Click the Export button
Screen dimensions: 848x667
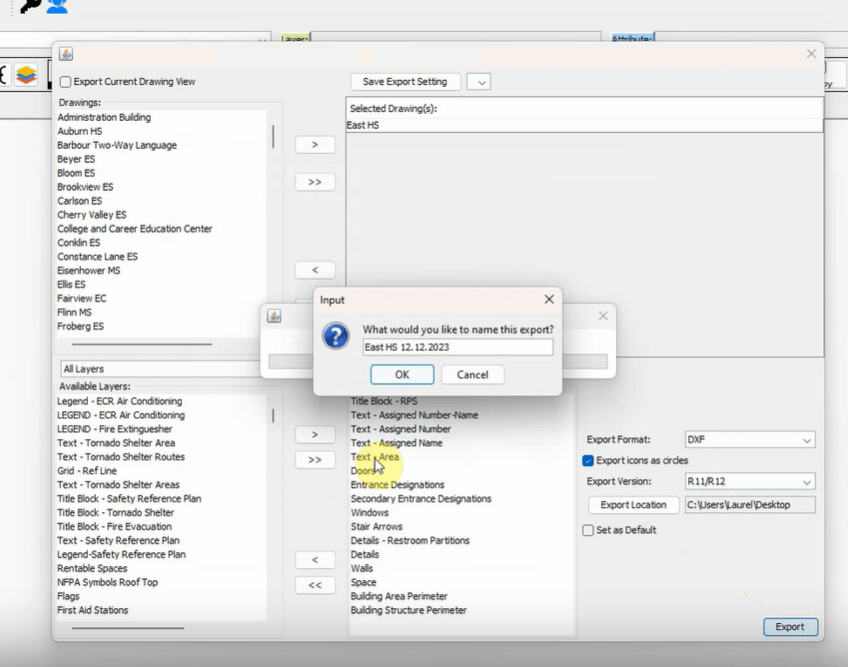point(790,626)
